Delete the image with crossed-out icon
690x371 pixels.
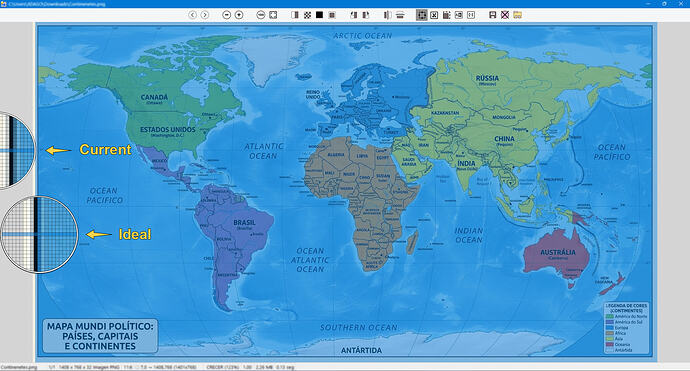point(505,15)
